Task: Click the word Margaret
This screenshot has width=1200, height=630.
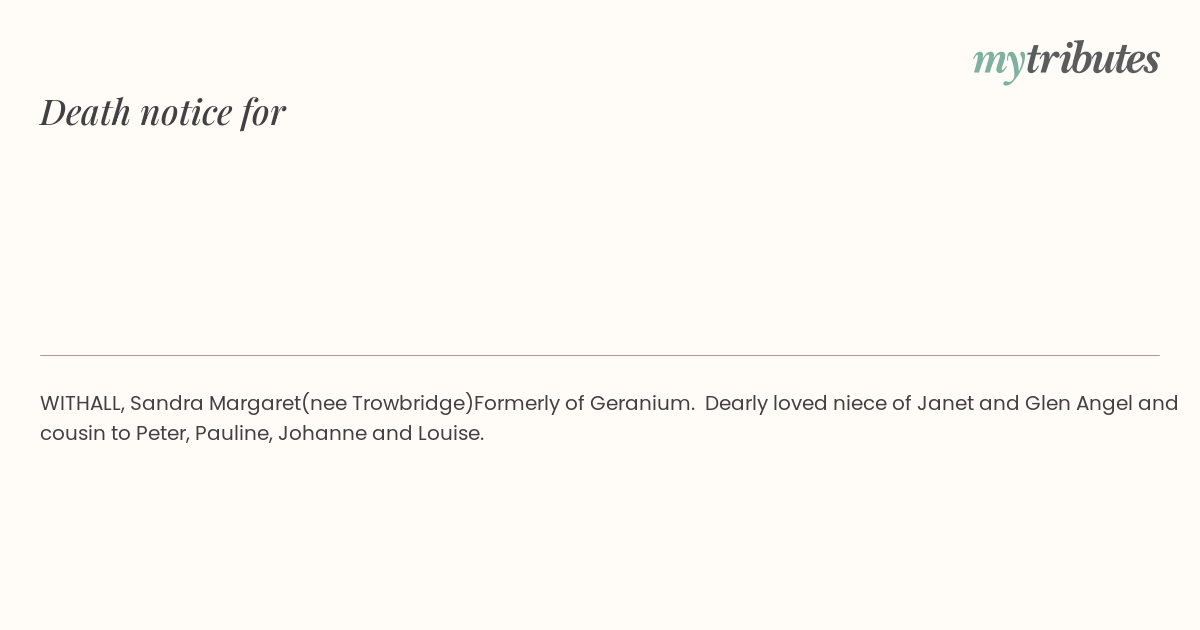Action: 255,403
